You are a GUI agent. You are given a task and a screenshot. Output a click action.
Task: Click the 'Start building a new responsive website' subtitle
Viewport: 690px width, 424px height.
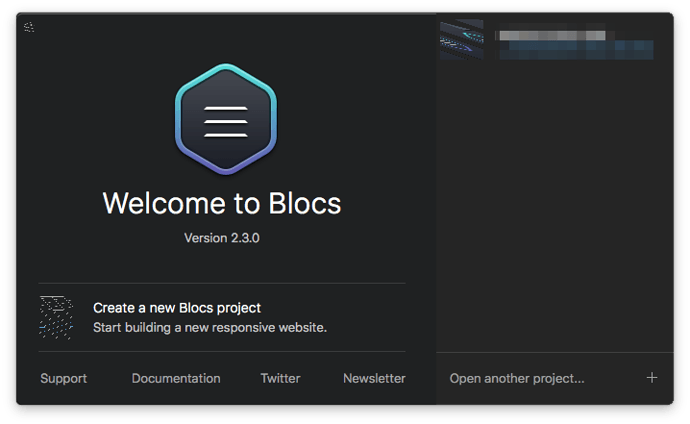click(x=210, y=327)
